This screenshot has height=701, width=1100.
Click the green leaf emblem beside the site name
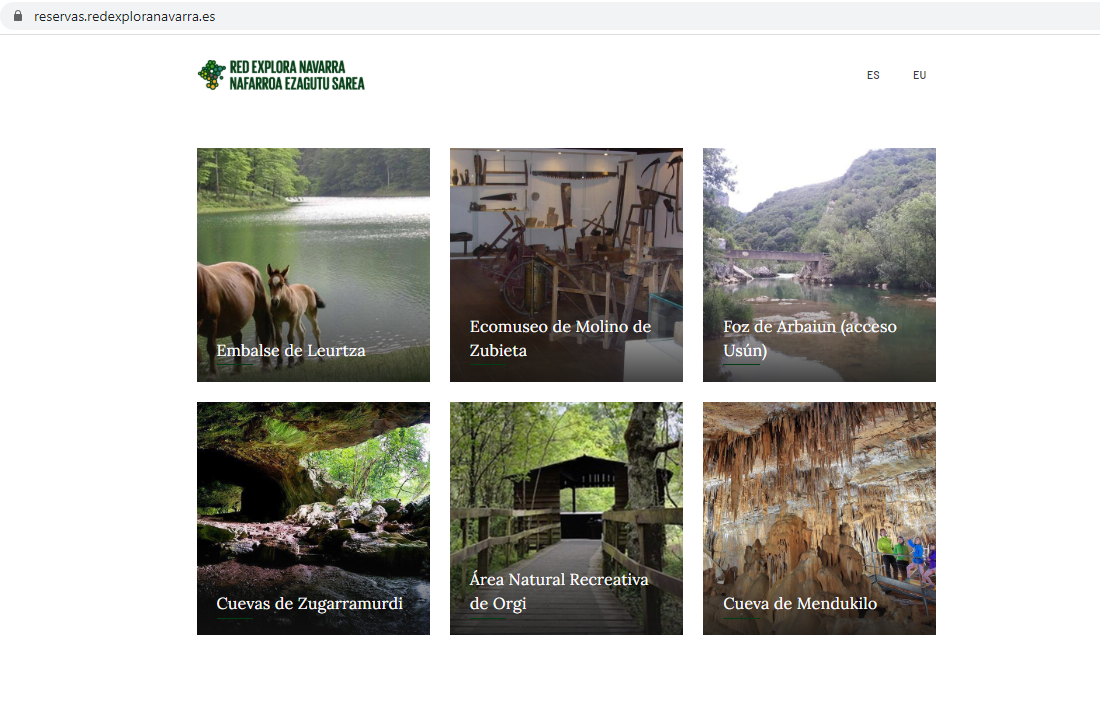211,74
